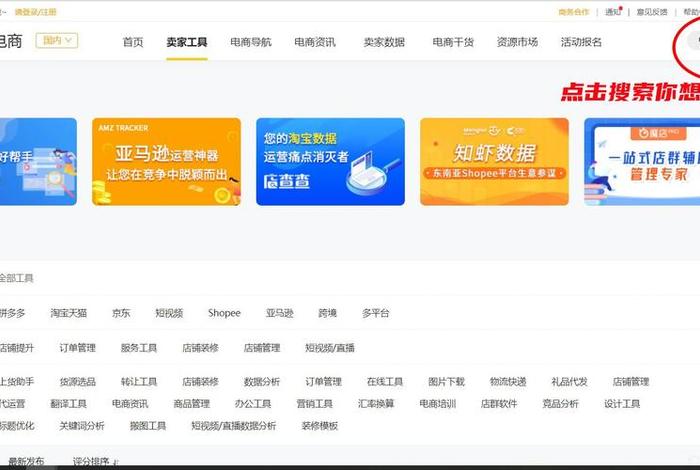This screenshot has width=700, height=470.
Task: Filter tools by 淘宝天猫 platform
Action: [68, 313]
